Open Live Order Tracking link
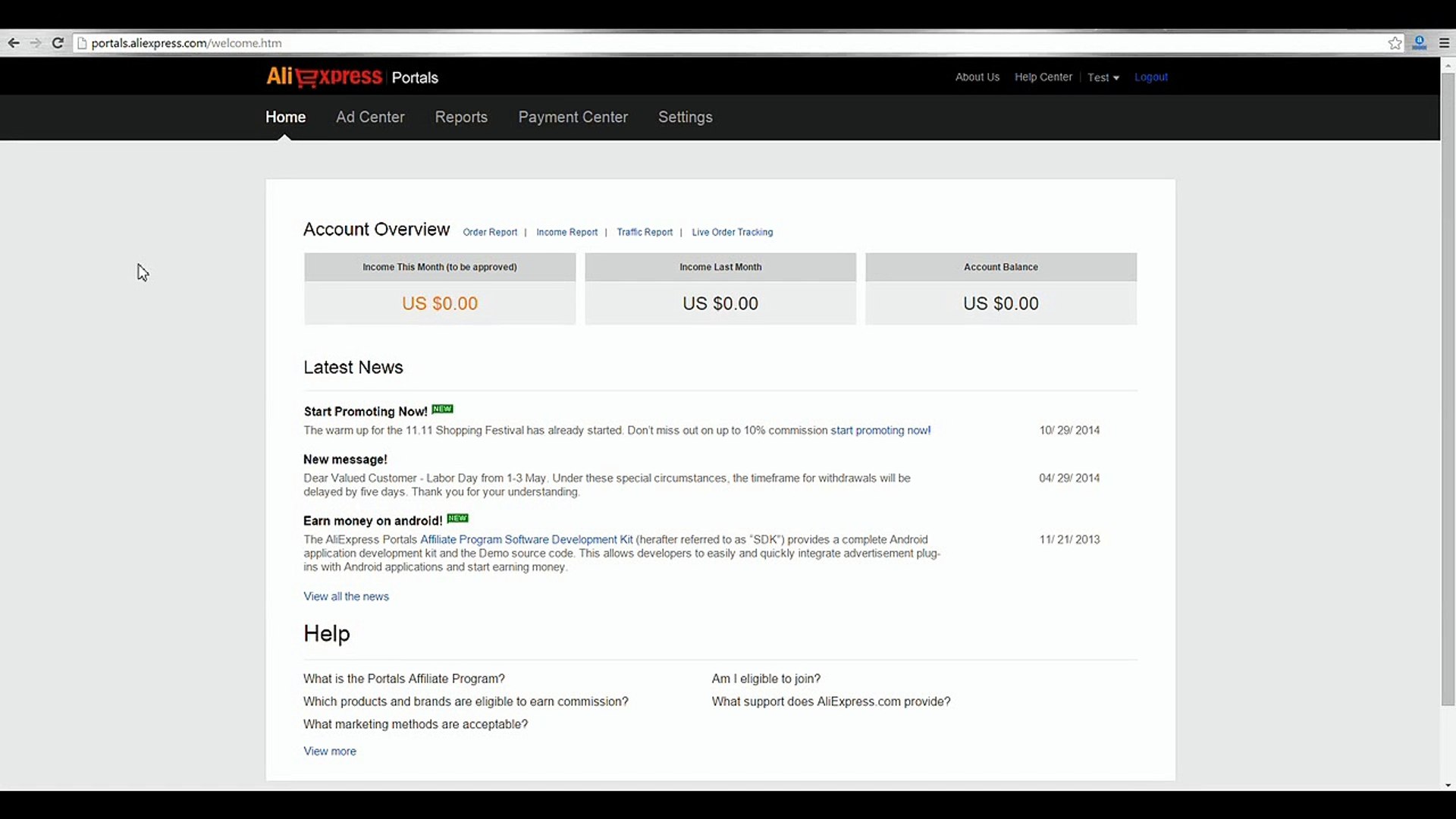 [732, 232]
